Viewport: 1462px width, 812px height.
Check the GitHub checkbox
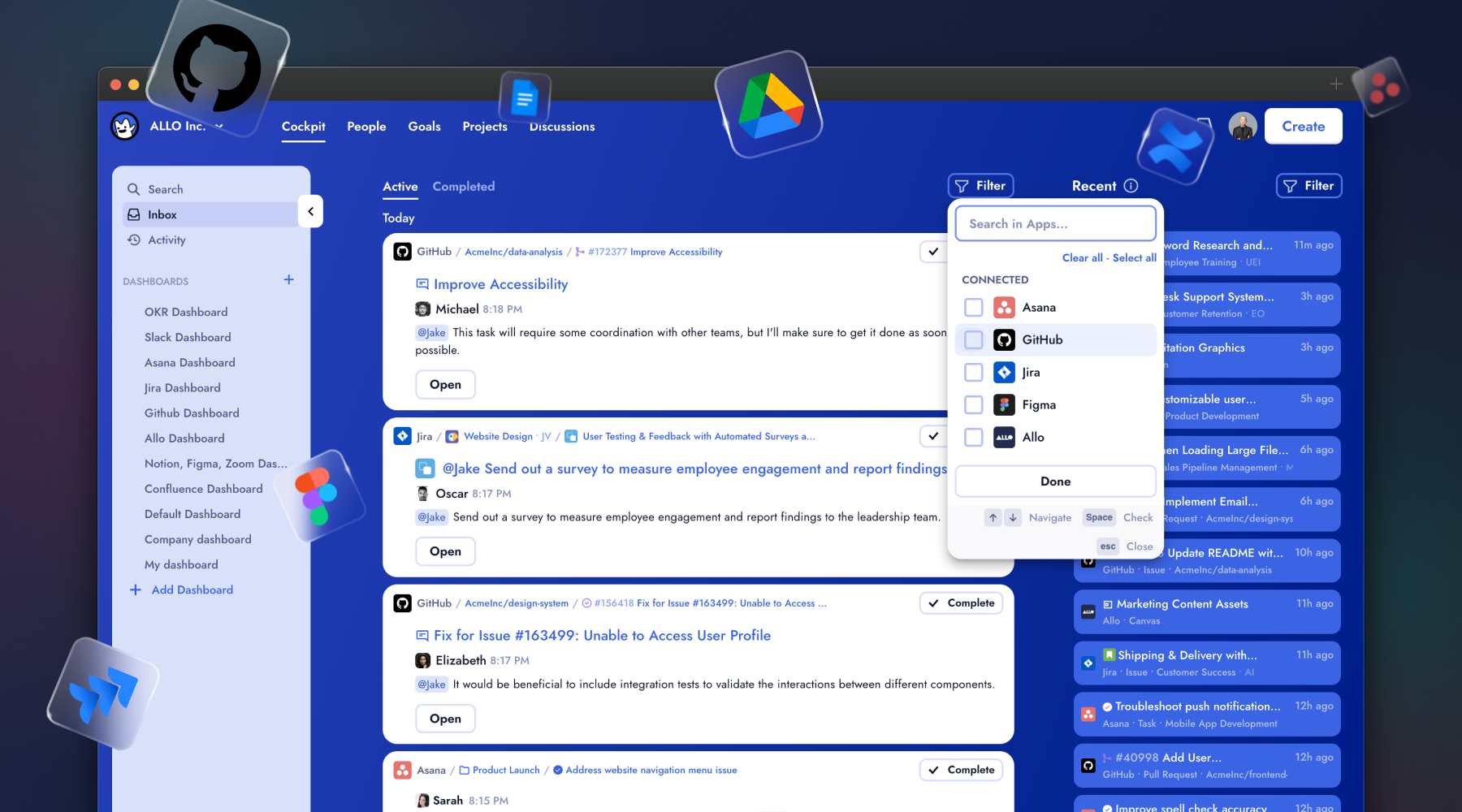(973, 339)
